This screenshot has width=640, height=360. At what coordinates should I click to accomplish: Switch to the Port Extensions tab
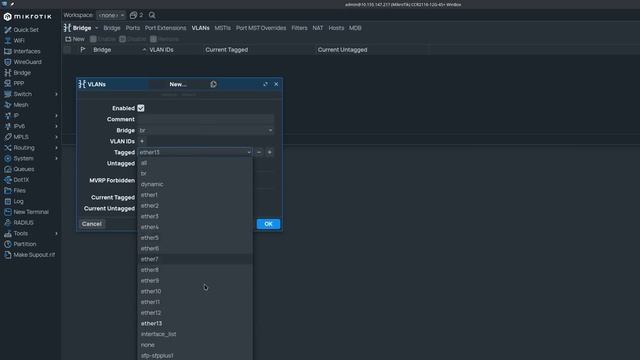(165, 28)
